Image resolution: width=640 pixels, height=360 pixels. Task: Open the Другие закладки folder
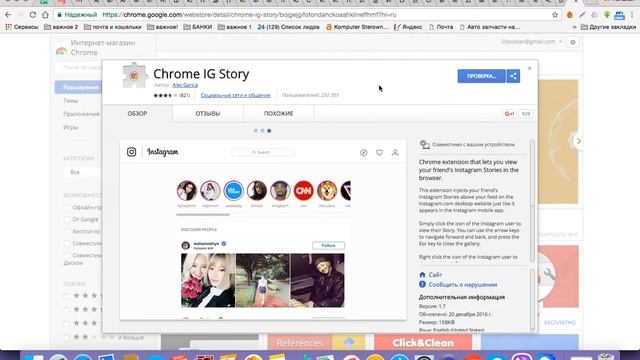click(608, 27)
